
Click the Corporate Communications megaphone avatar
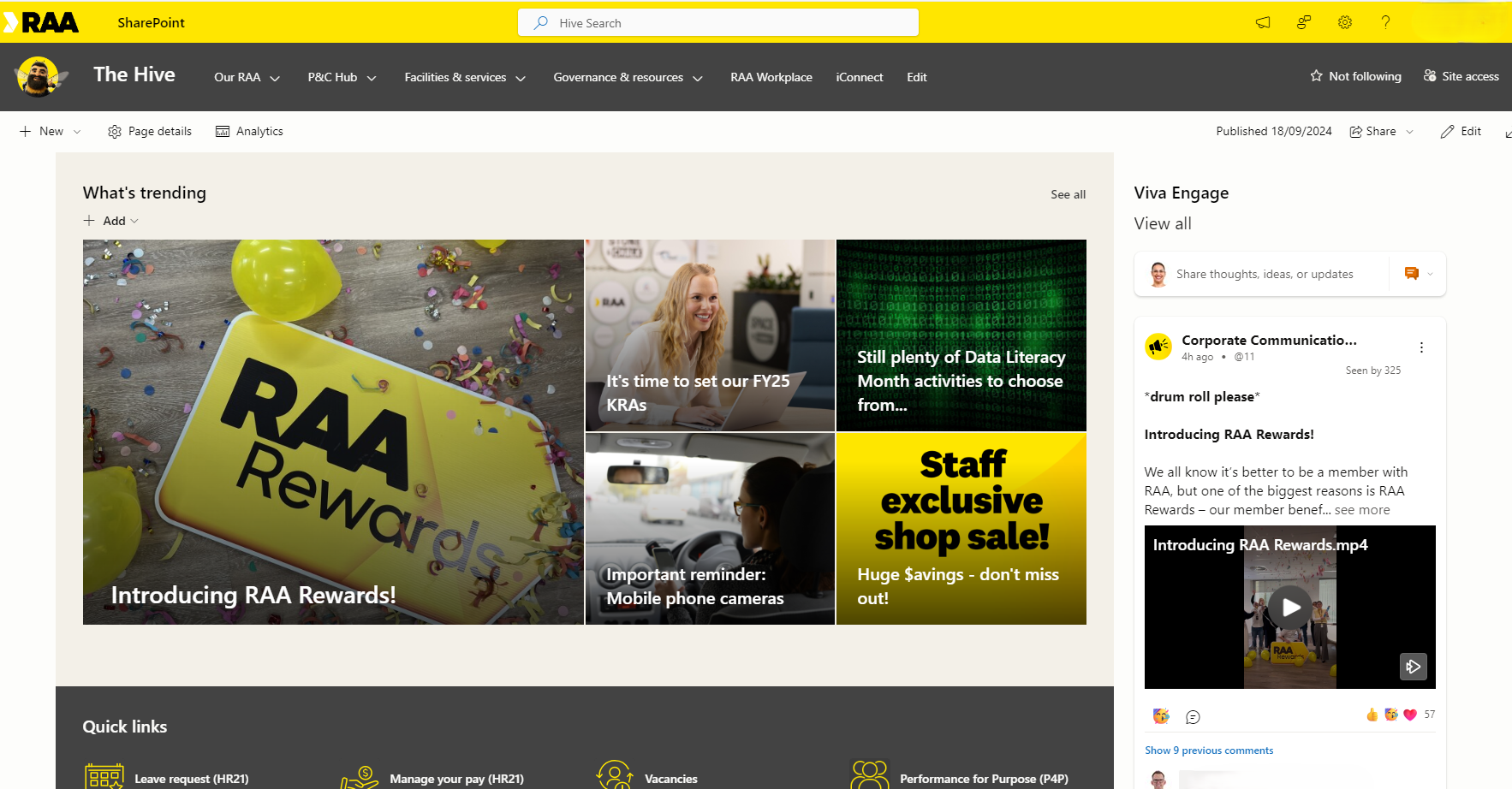point(1158,347)
